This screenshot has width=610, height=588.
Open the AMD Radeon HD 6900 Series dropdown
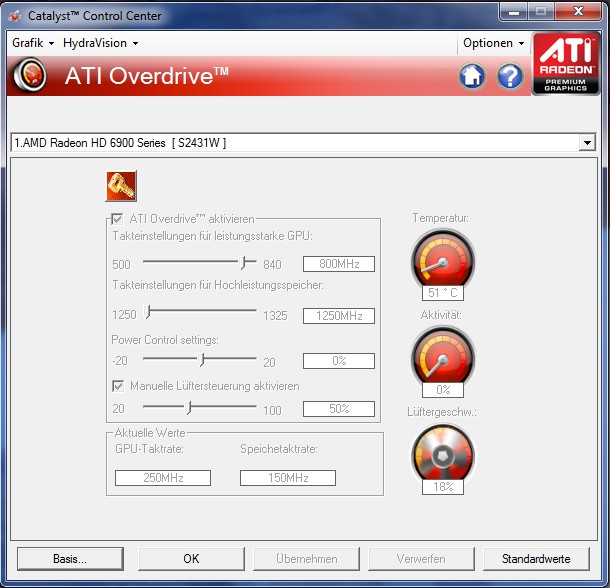pyautogui.click(x=587, y=143)
